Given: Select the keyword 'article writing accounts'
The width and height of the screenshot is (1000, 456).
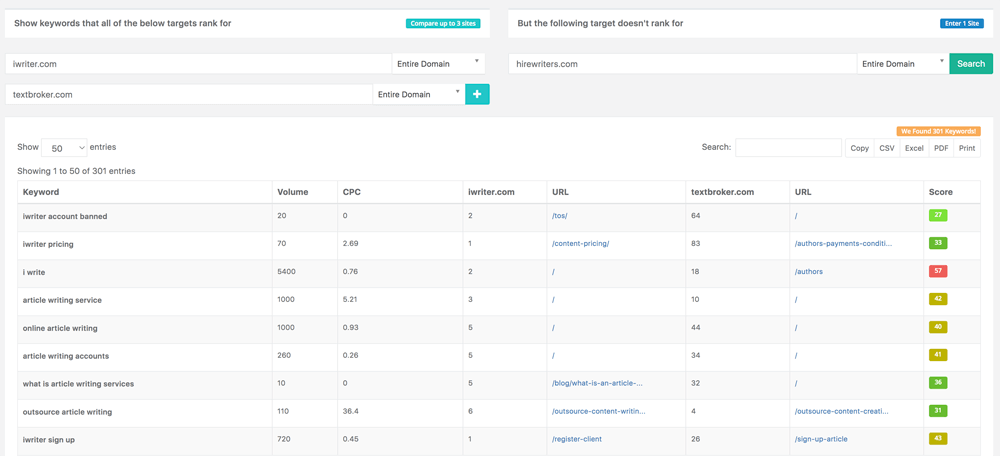Looking at the screenshot, I should point(66,356).
